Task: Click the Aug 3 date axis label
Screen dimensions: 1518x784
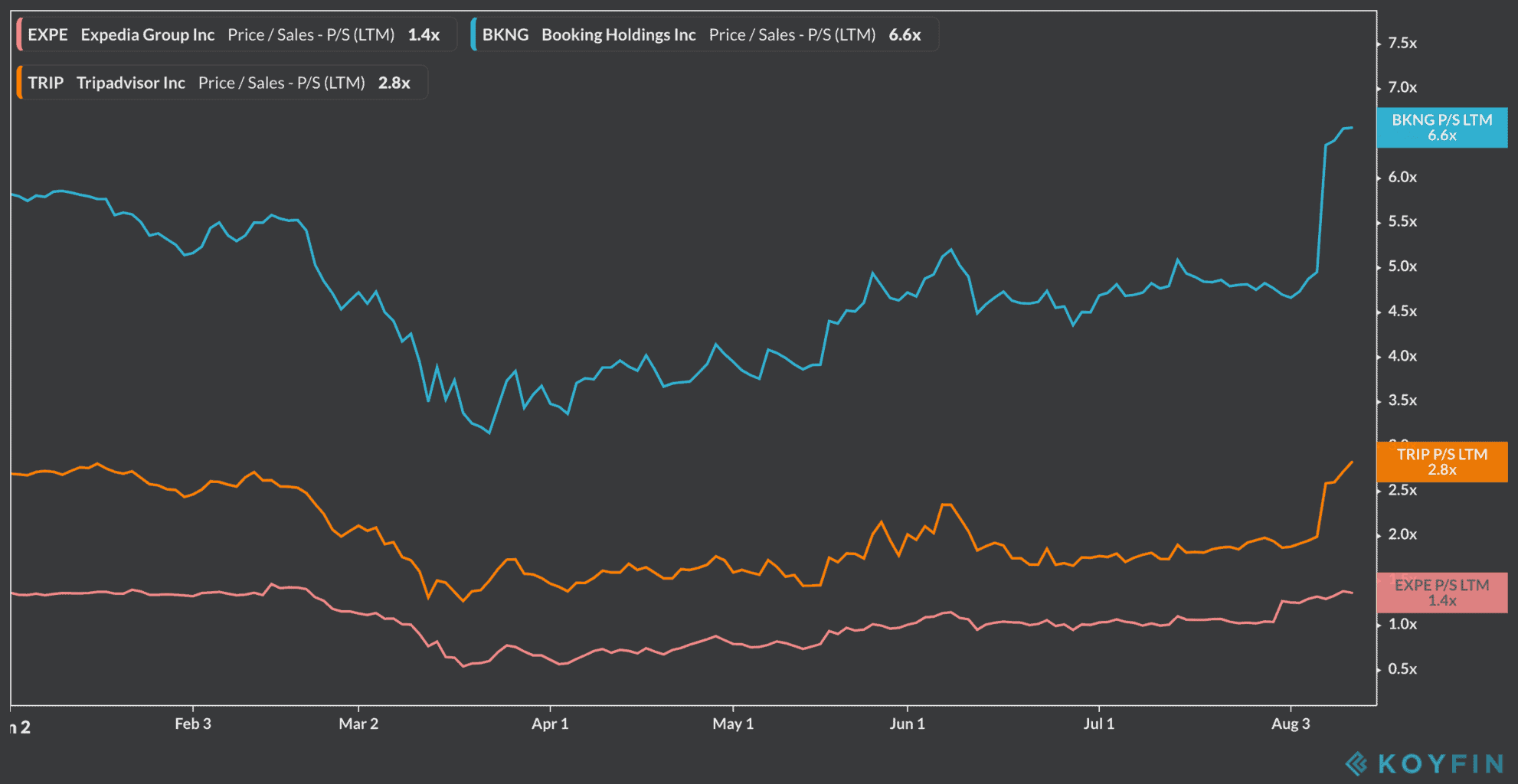Action: coord(1291,724)
